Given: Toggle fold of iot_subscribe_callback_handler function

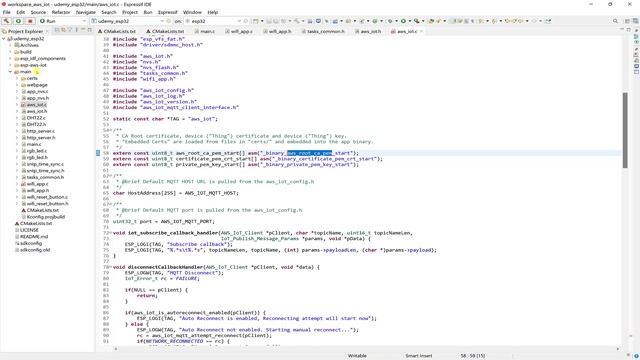Looking at the screenshot, I should coord(111,233).
